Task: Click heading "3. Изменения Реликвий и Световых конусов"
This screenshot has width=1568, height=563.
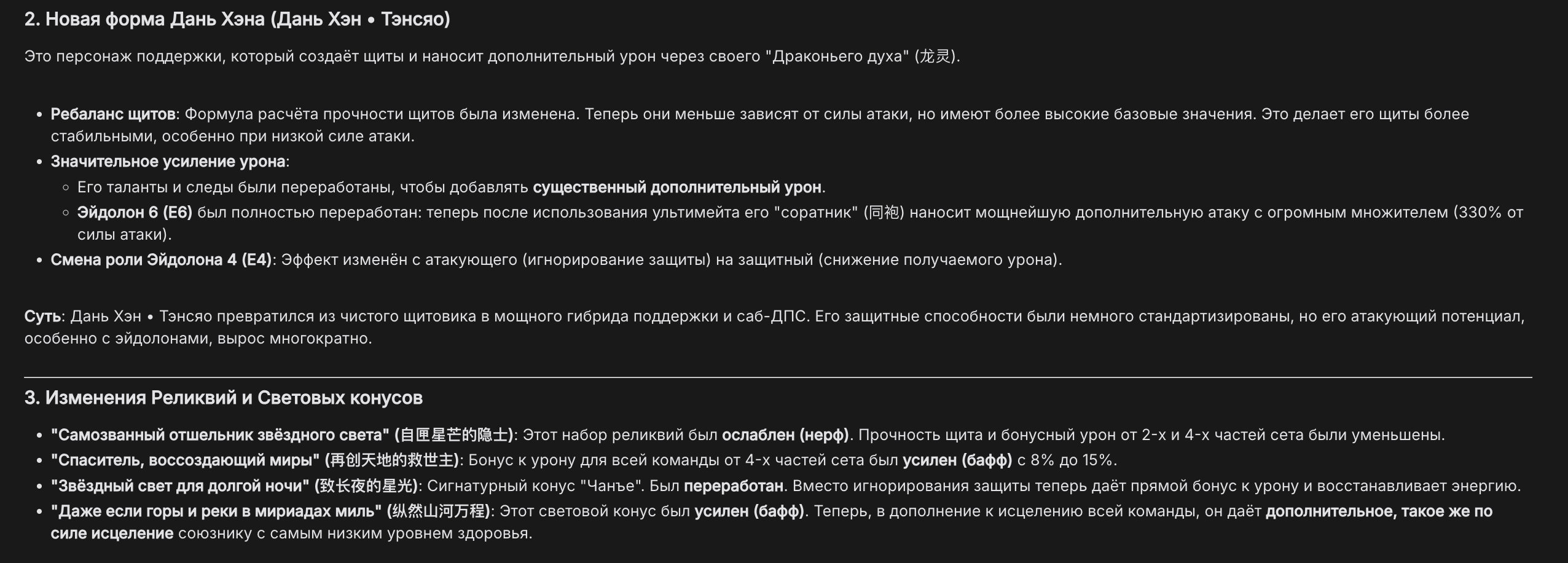Action: pos(224,398)
